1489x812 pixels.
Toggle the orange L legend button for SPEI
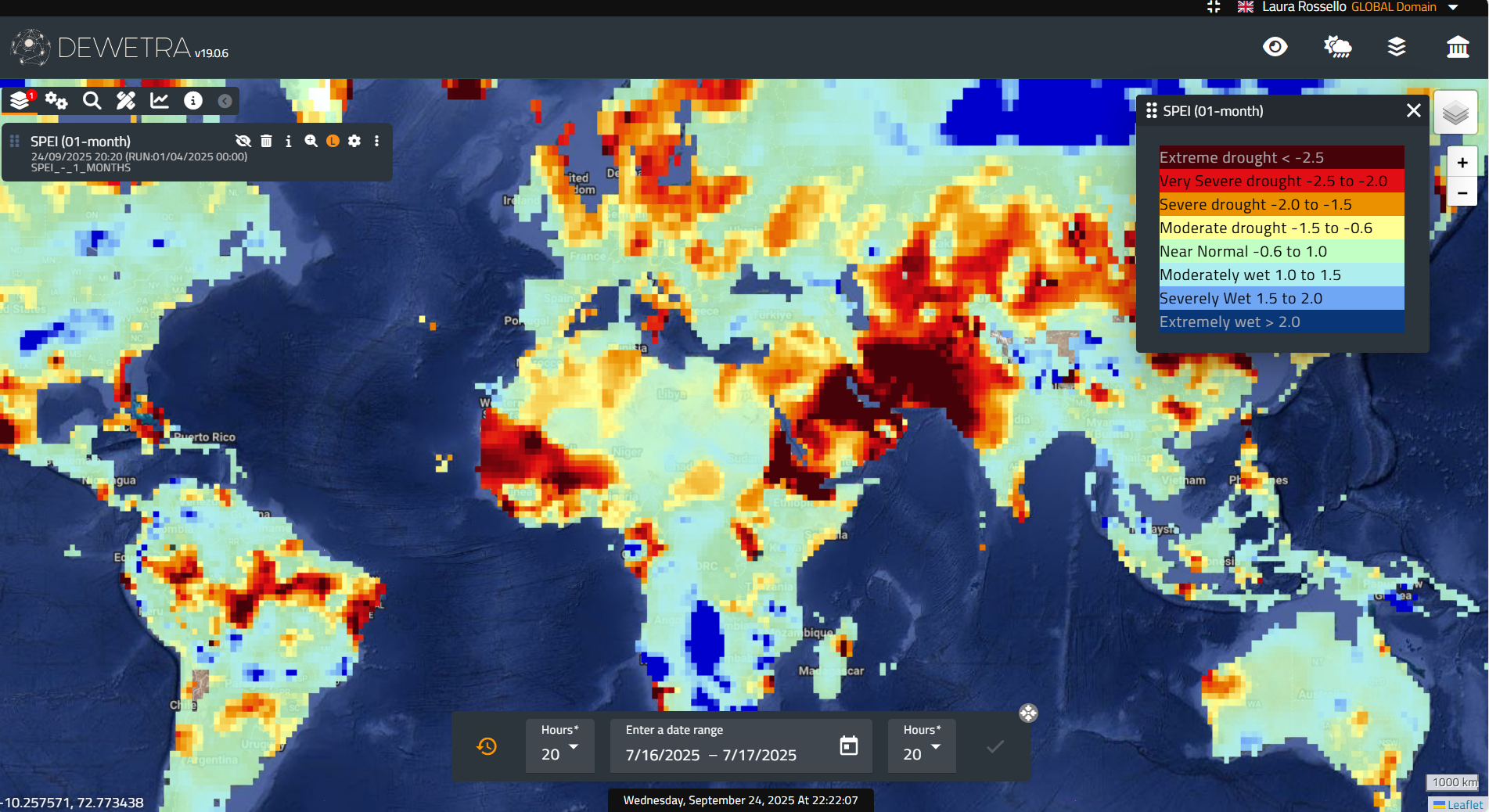point(333,141)
